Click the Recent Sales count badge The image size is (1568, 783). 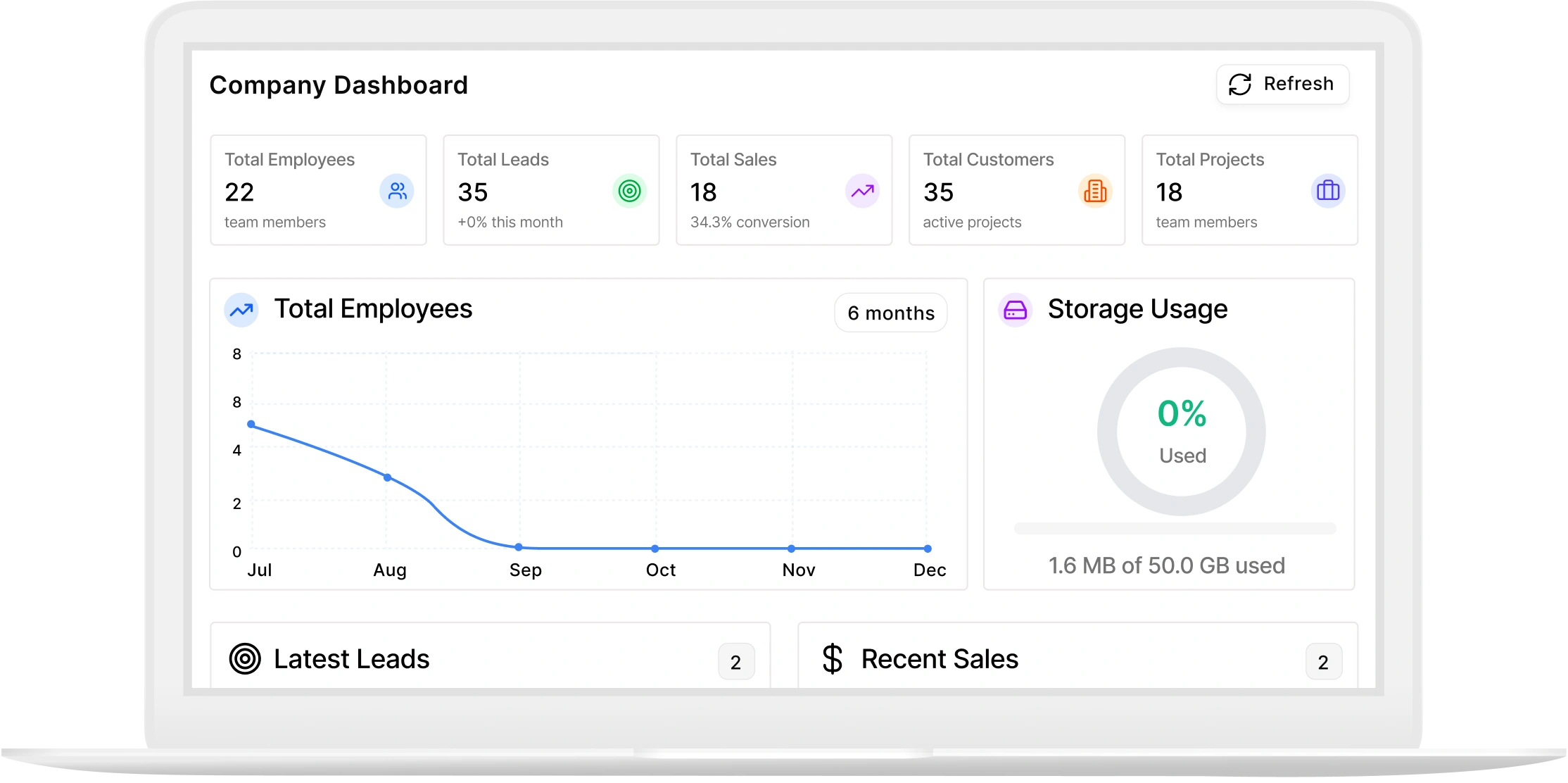[1324, 662]
